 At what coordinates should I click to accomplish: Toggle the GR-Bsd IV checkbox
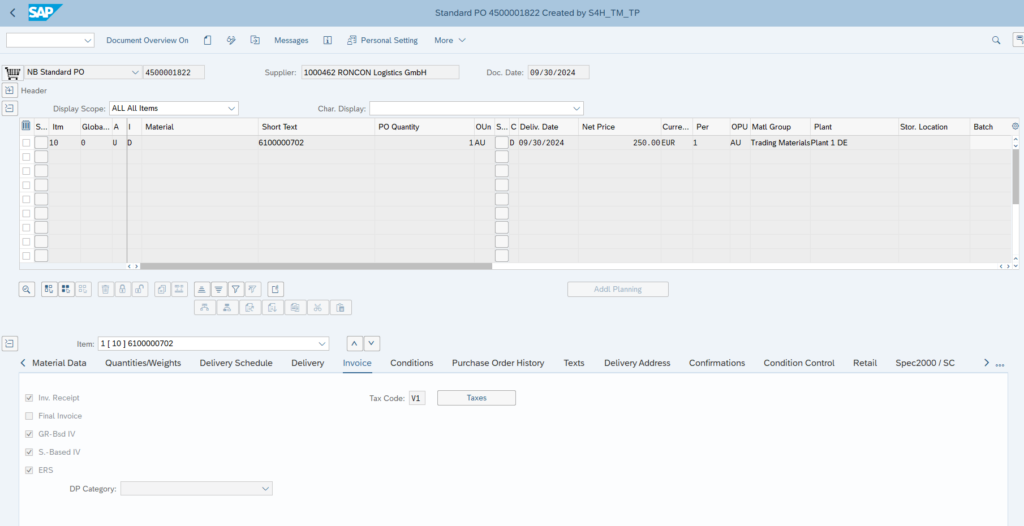point(29,433)
